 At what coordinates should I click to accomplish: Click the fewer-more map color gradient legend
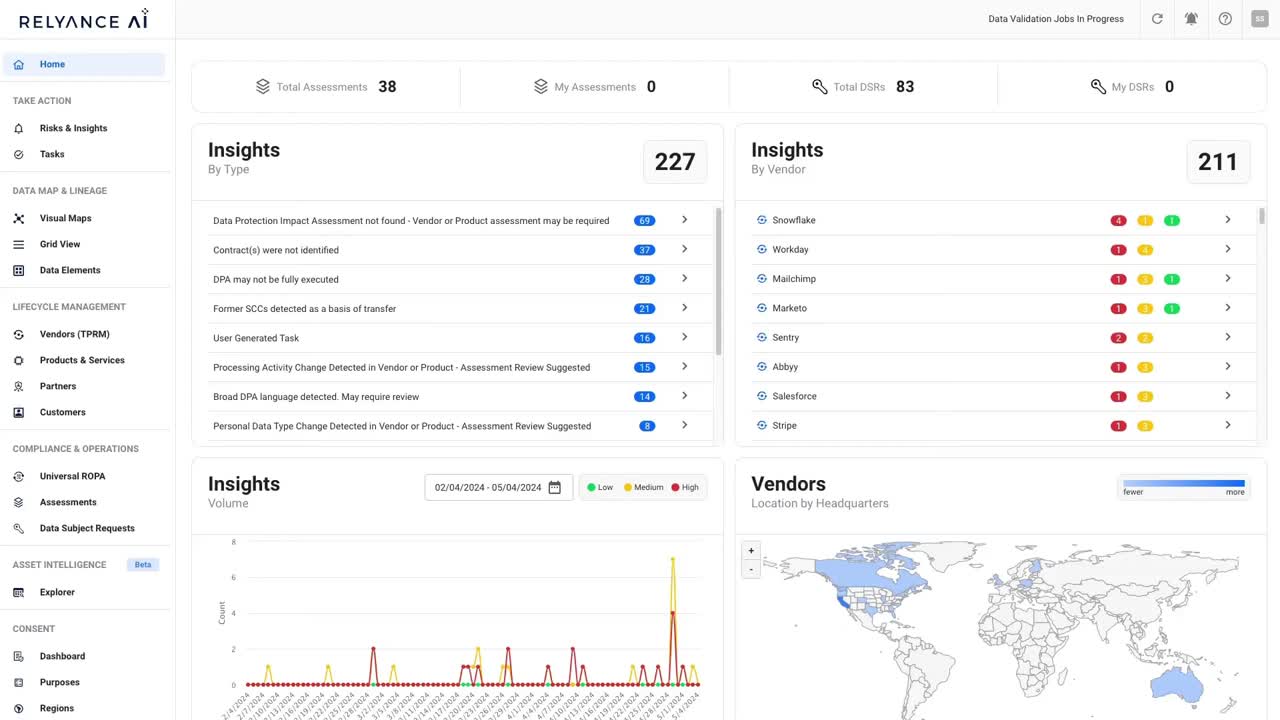pos(1184,487)
